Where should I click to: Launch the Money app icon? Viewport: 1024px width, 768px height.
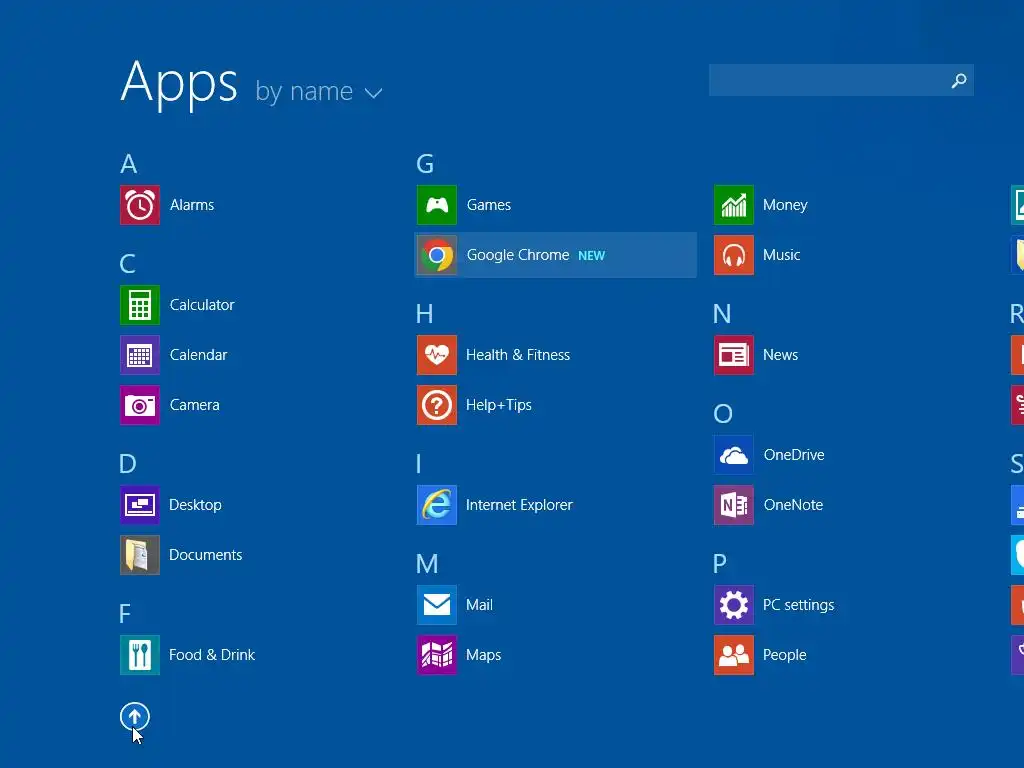pyautogui.click(x=734, y=205)
